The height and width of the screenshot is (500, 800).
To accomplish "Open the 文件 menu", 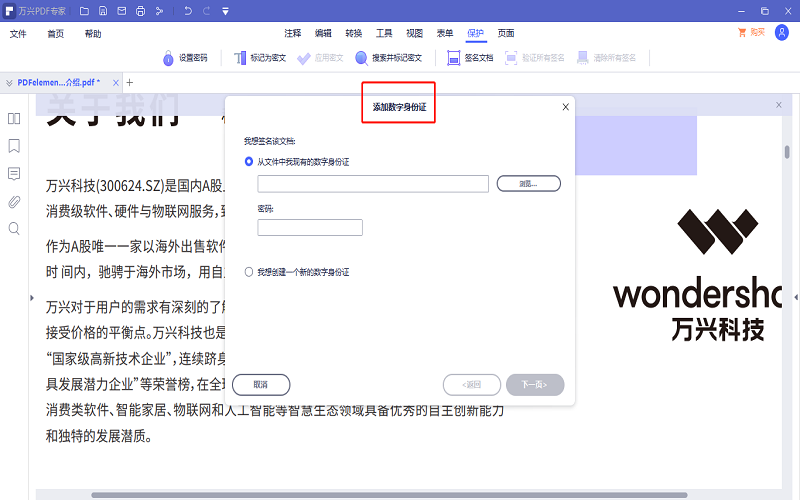I will click(18, 33).
